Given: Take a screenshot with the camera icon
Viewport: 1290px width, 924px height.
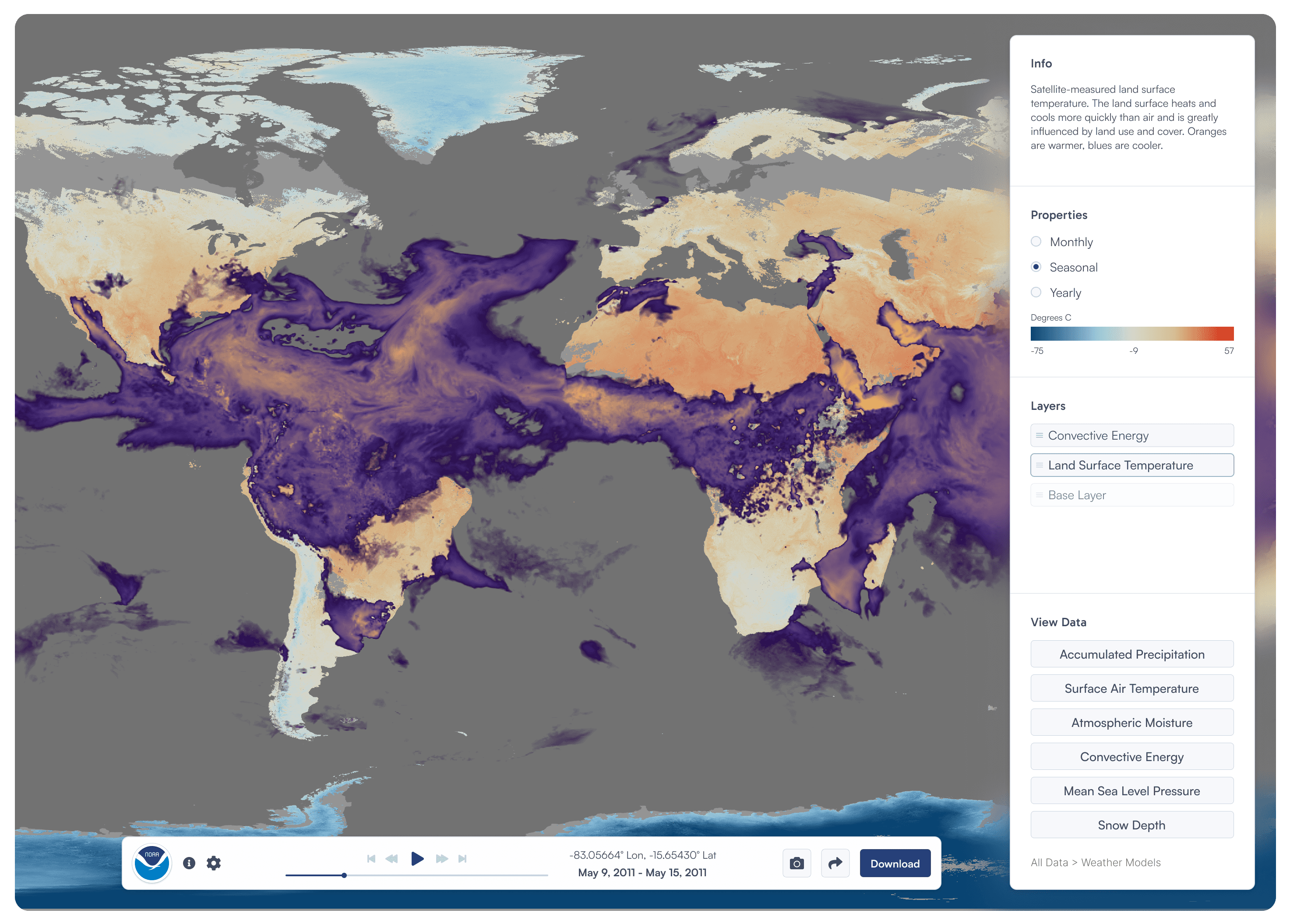Looking at the screenshot, I should [797, 863].
